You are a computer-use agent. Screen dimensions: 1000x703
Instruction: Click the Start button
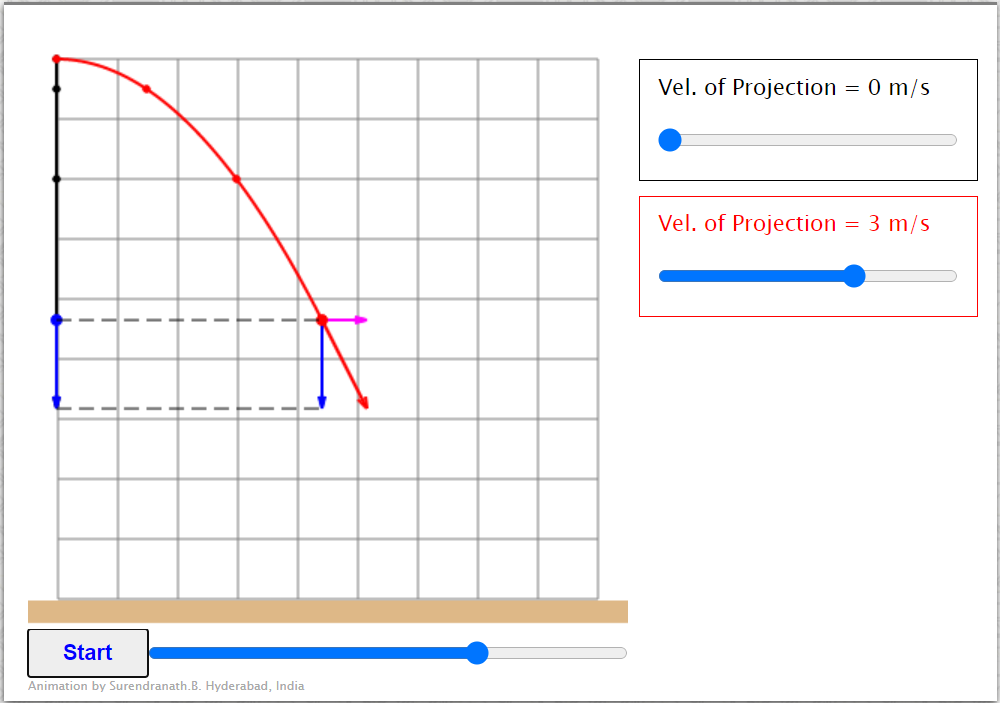[x=88, y=653]
